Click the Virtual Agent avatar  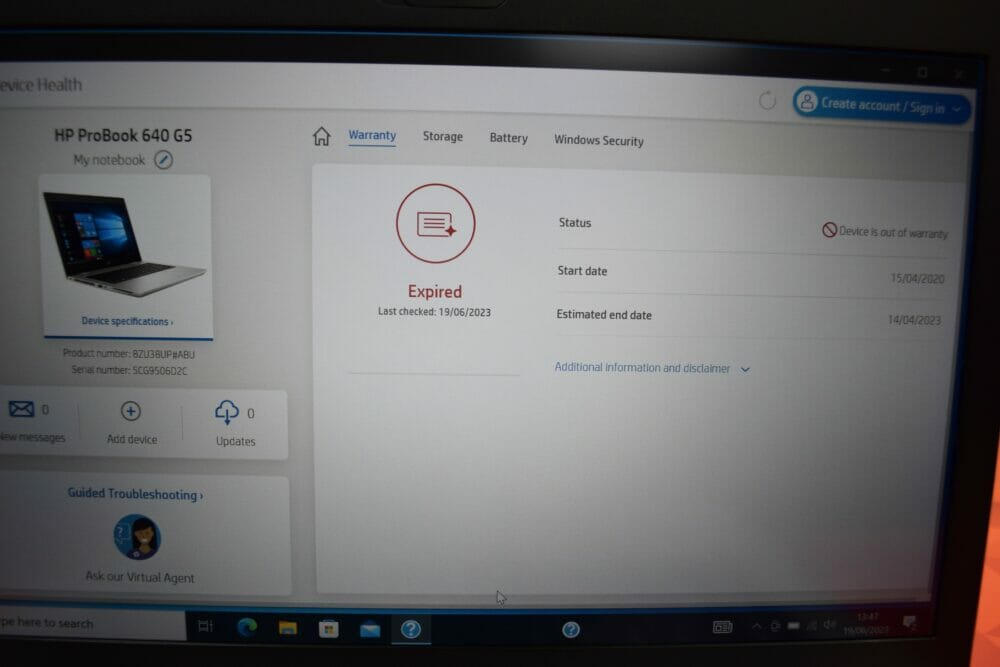click(138, 537)
